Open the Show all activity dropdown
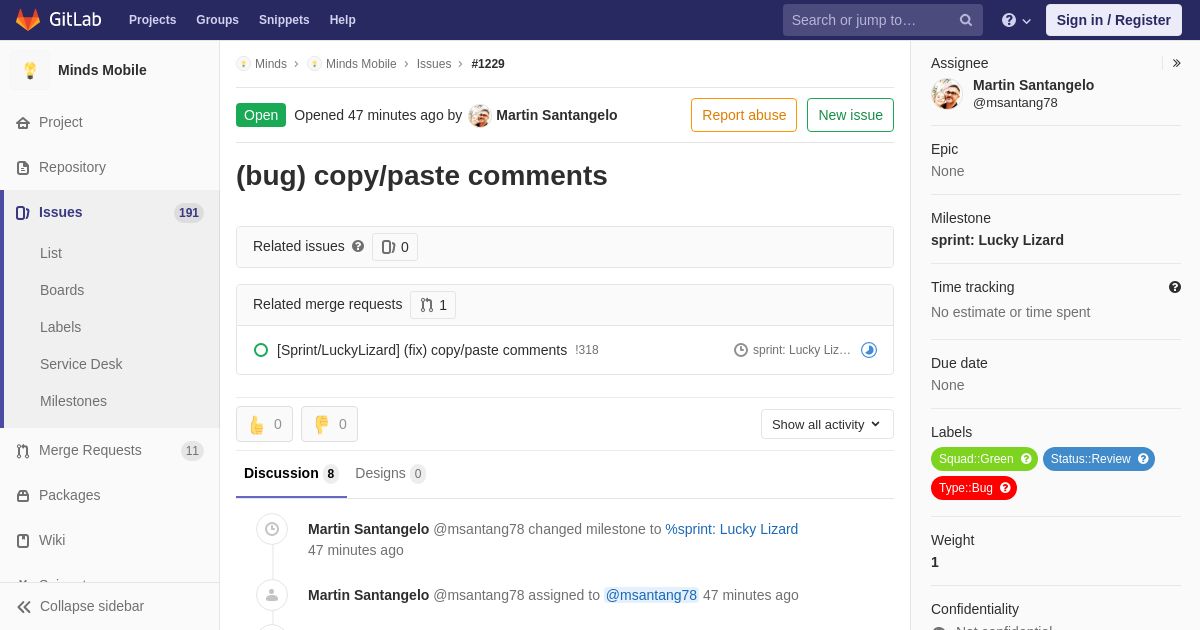 827,424
